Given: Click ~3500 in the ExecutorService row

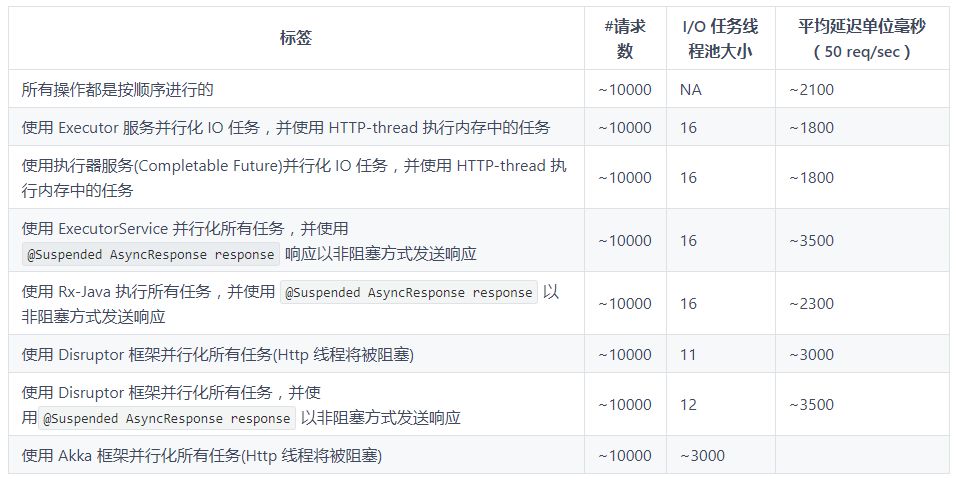Looking at the screenshot, I should coord(811,241).
